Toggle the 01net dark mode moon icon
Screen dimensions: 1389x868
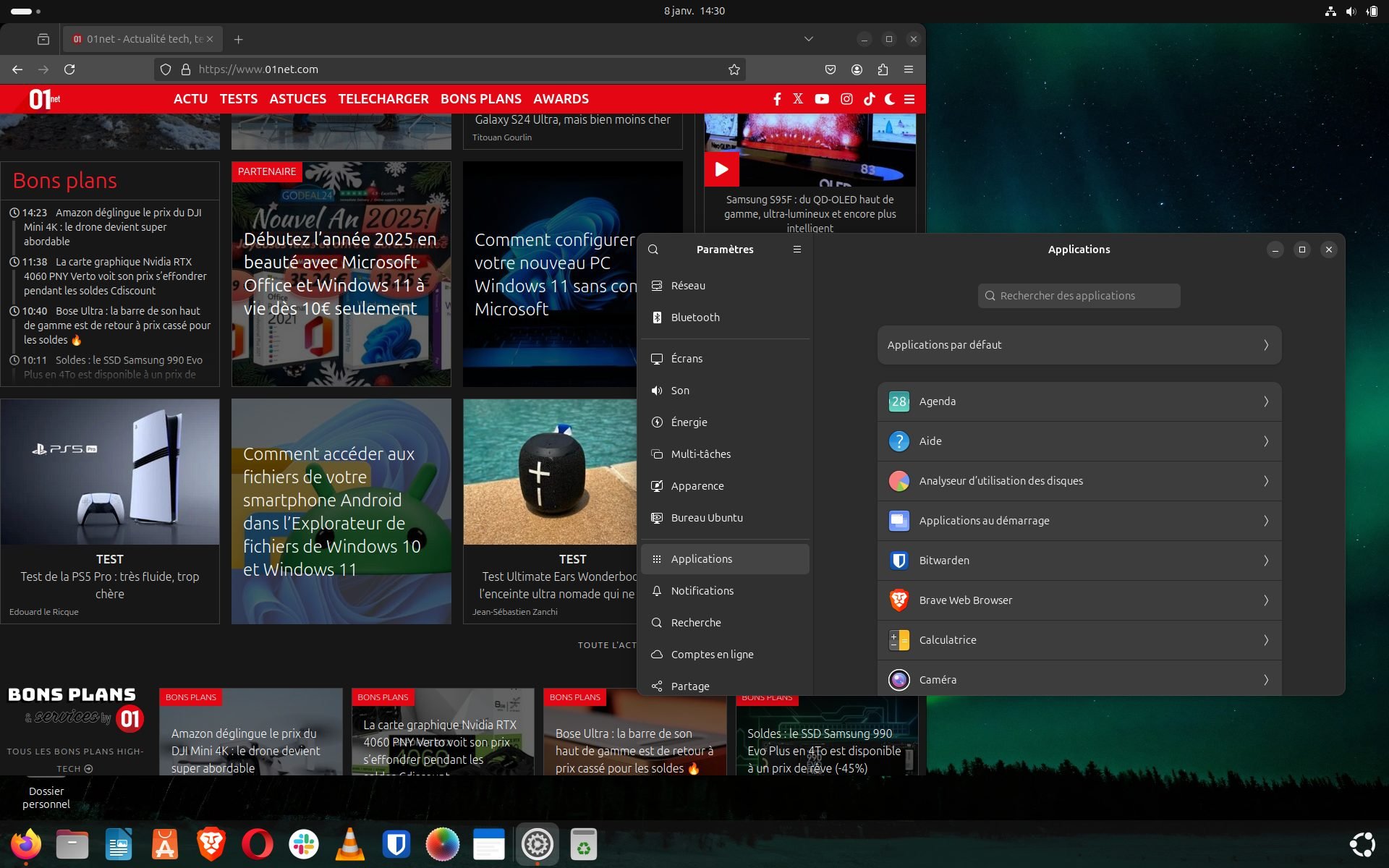click(890, 99)
